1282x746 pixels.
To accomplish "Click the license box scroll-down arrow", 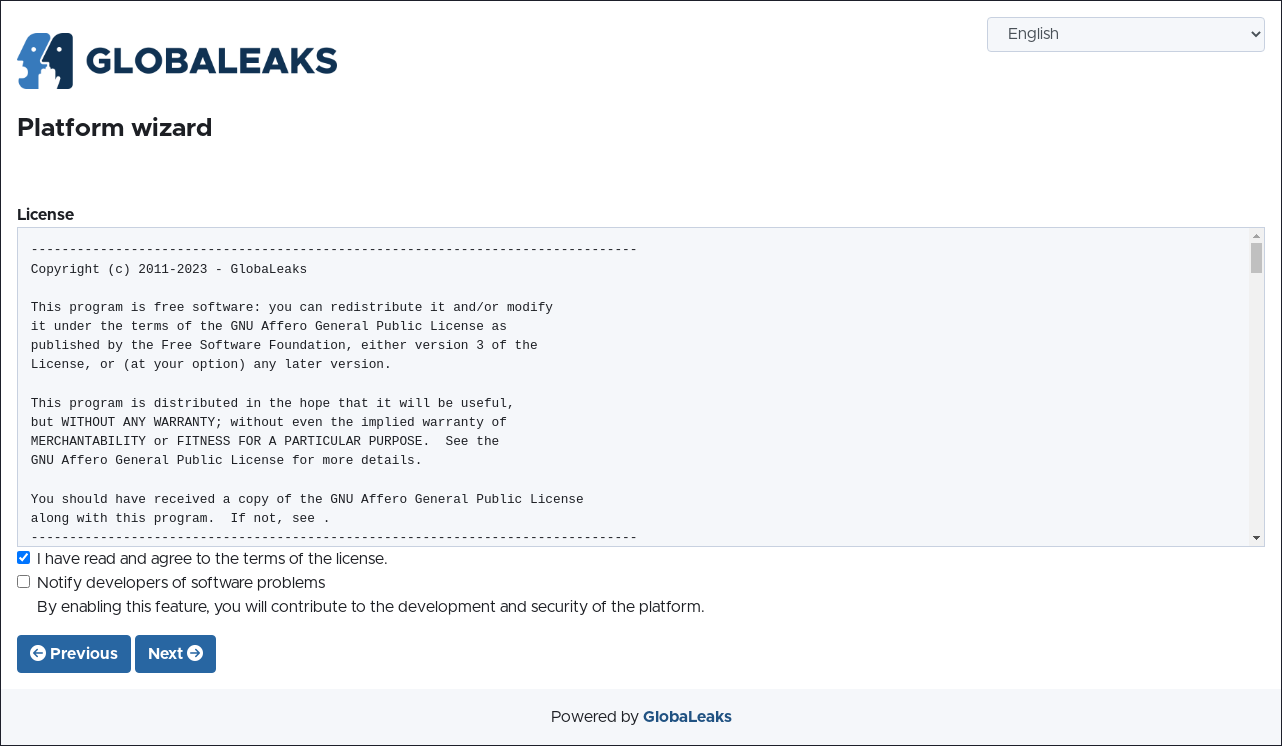I will point(1256,538).
